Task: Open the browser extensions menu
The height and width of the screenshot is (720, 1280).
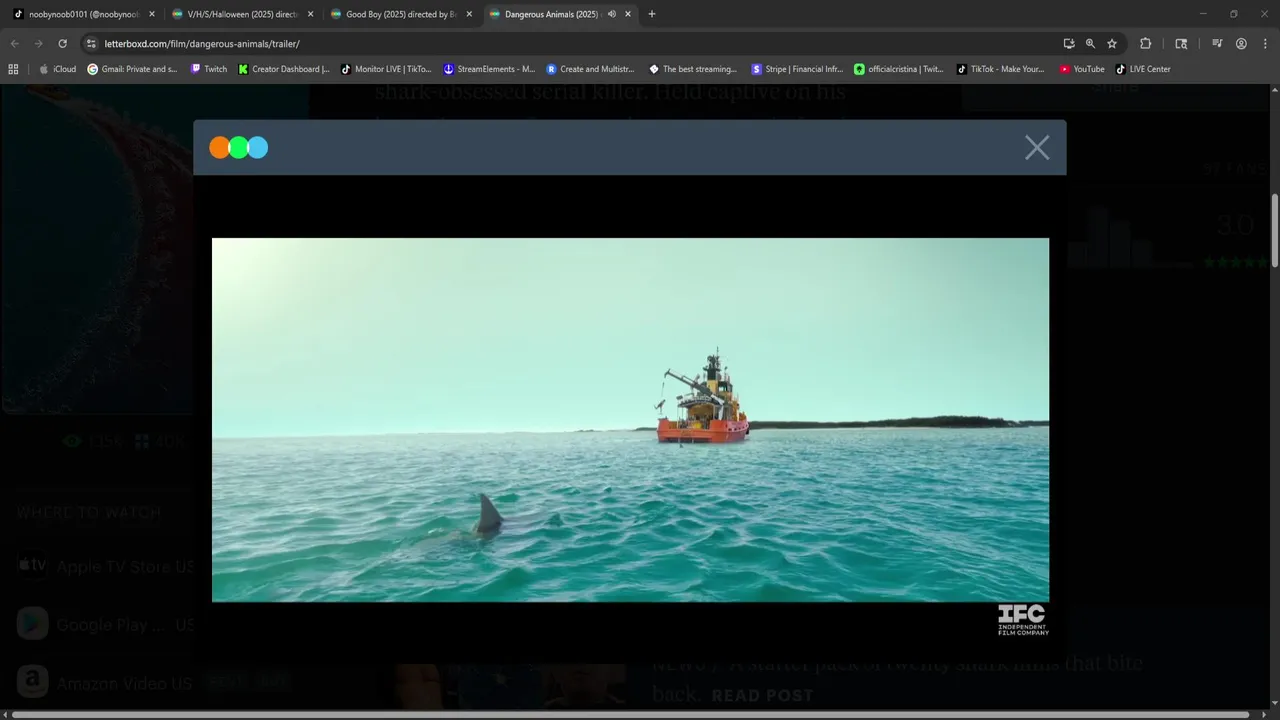Action: click(1146, 44)
